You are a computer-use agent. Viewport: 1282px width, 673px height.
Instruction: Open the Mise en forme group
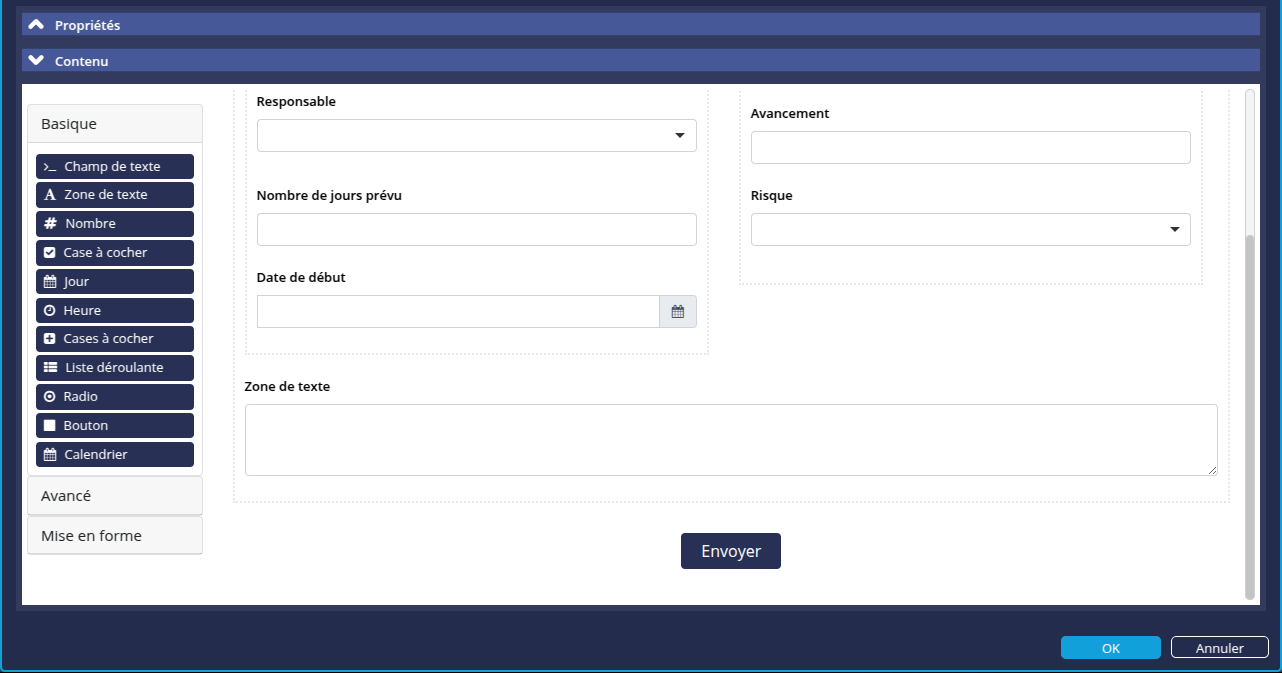115,536
